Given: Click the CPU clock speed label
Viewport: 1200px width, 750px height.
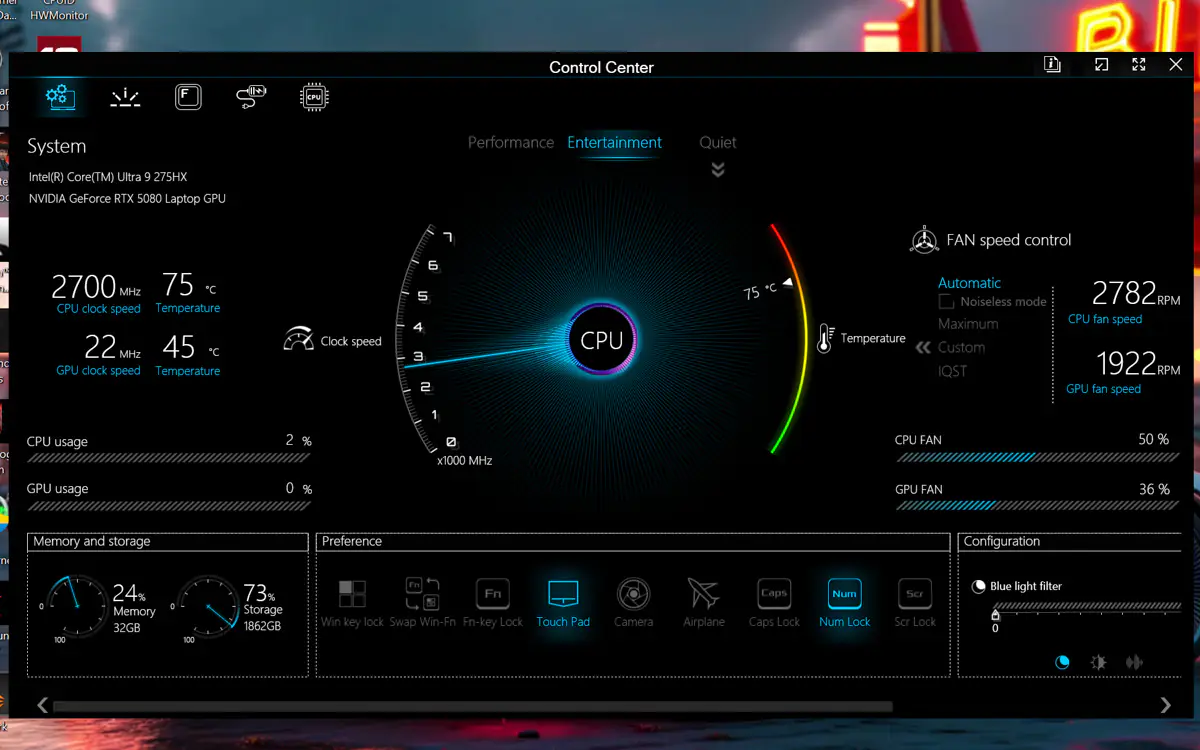Looking at the screenshot, I should click(99, 309).
